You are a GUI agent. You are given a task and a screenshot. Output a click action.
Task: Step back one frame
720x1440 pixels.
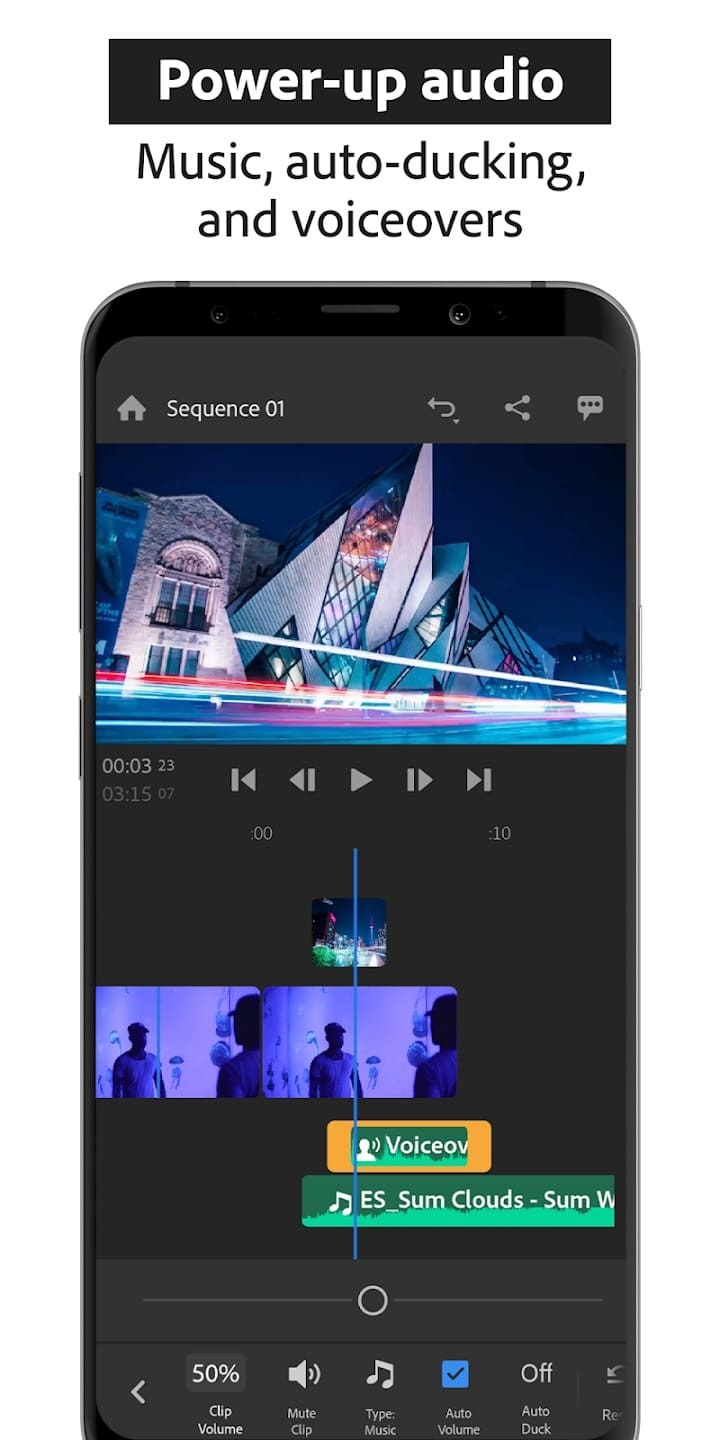302,780
